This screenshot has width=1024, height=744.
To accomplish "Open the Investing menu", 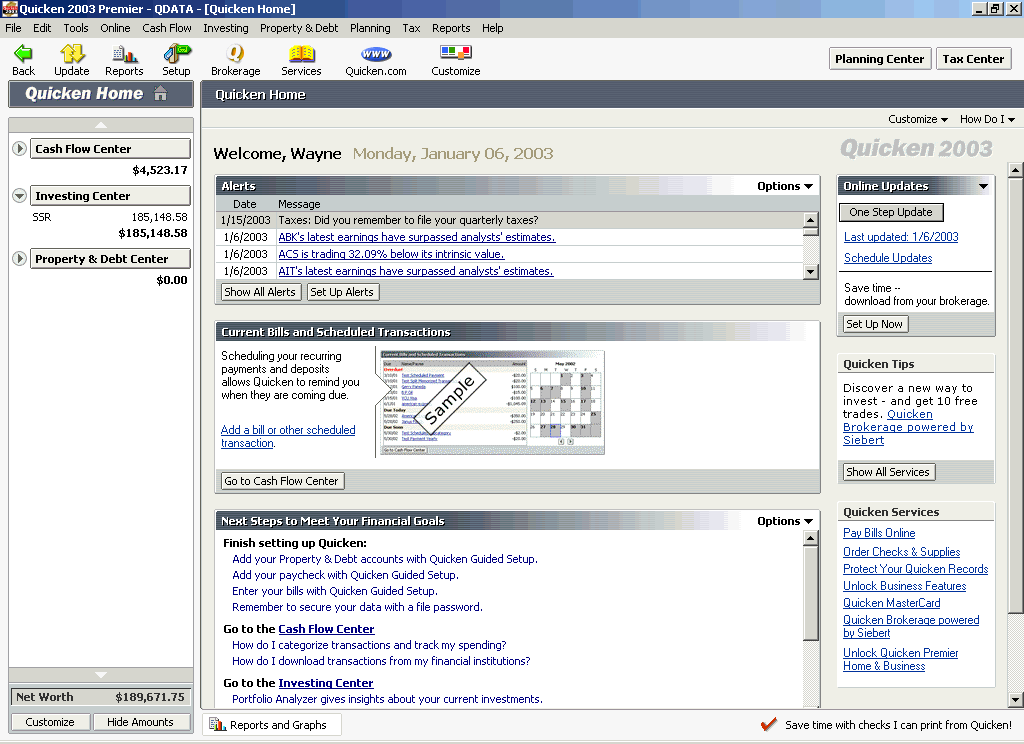I will click(x=225, y=28).
